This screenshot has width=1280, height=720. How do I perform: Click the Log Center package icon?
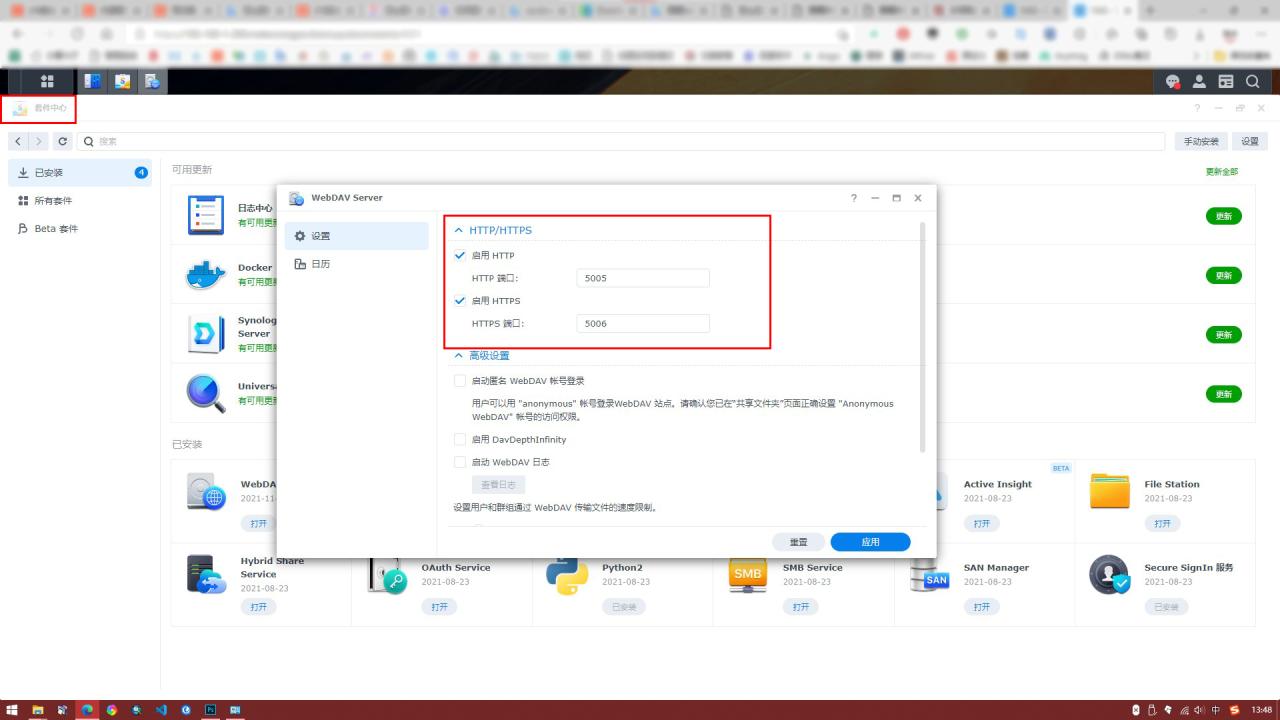(x=206, y=215)
